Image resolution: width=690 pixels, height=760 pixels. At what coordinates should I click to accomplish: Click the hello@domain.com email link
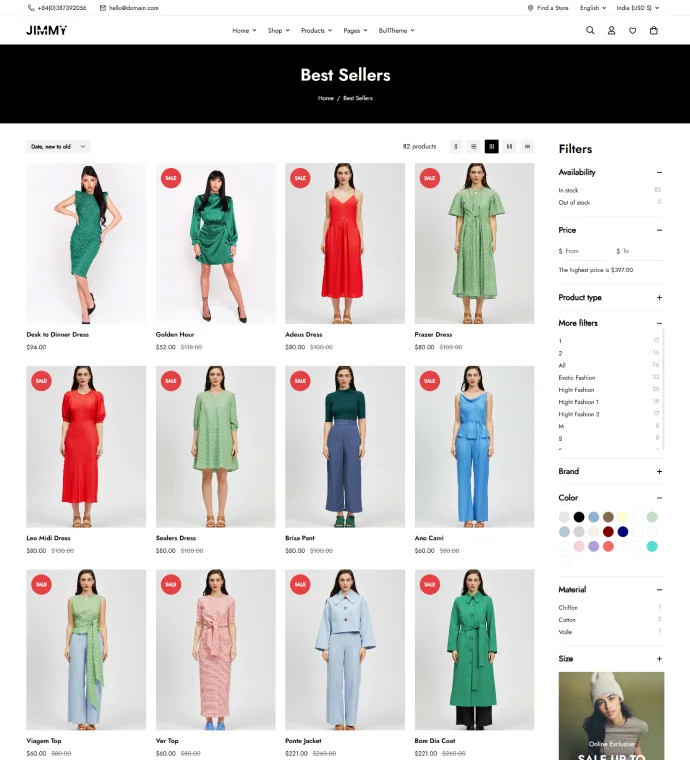133,8
